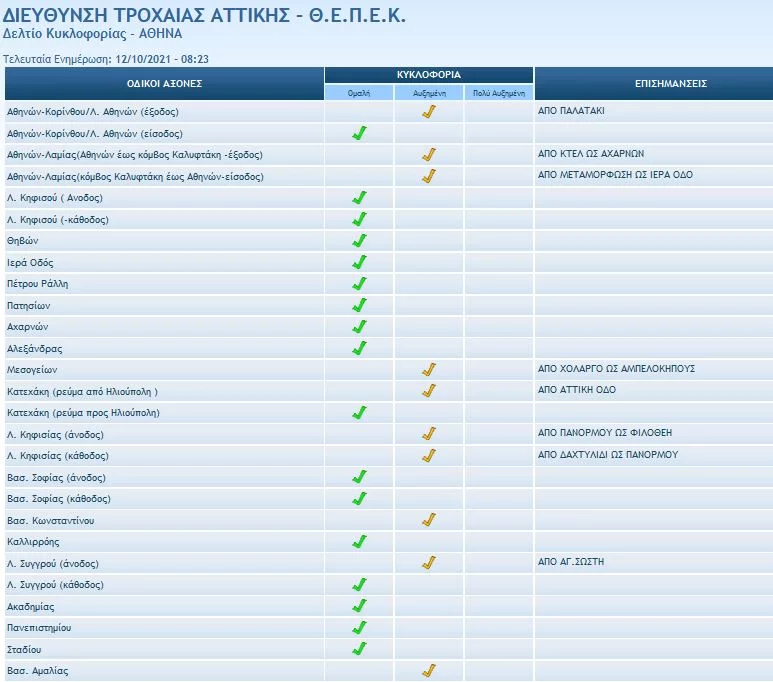Click green checkmark in Σταδίου row
The image size is (773, 682).
[x=359, y=649]
